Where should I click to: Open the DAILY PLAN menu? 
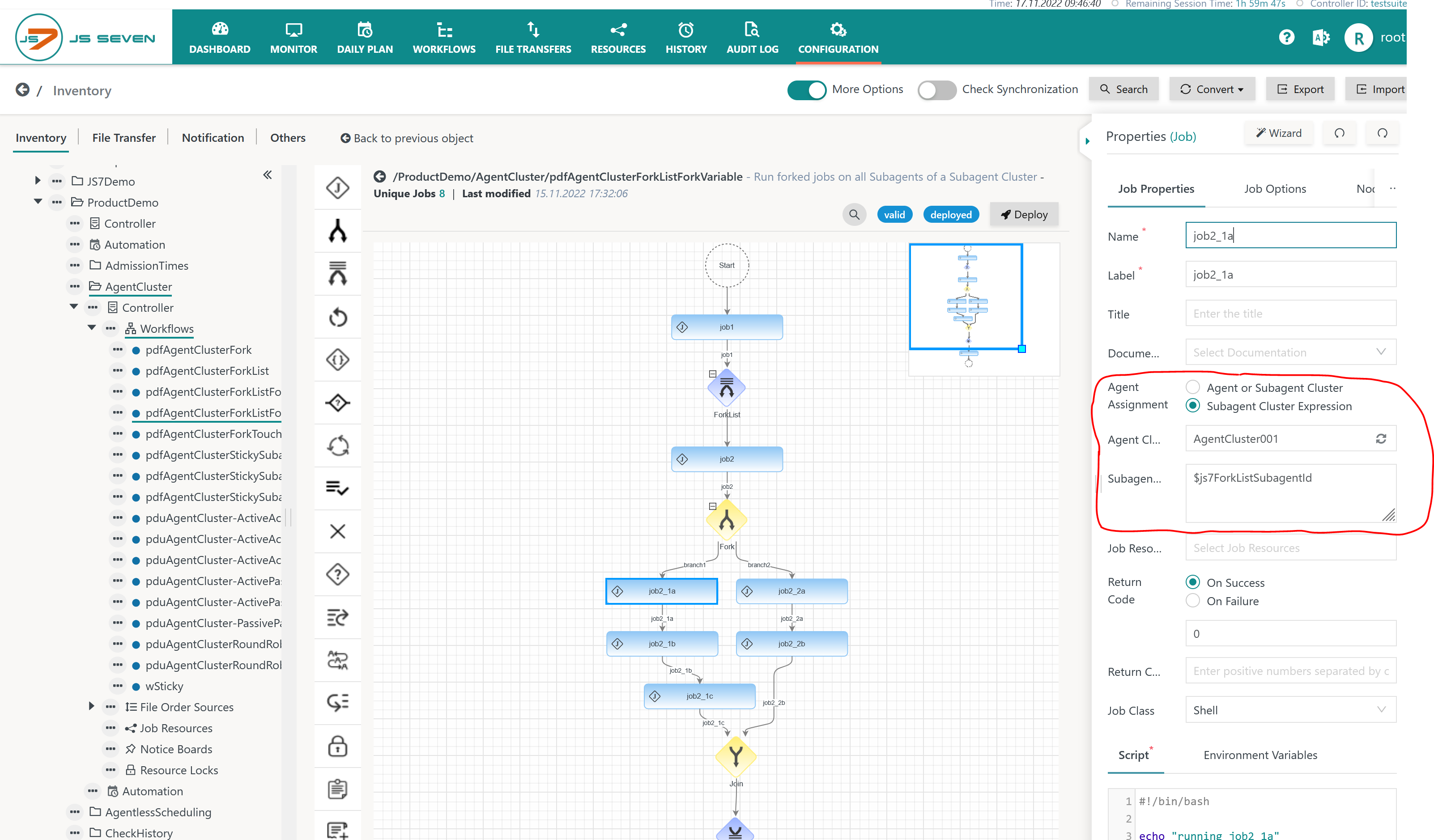tap(364, 38)
